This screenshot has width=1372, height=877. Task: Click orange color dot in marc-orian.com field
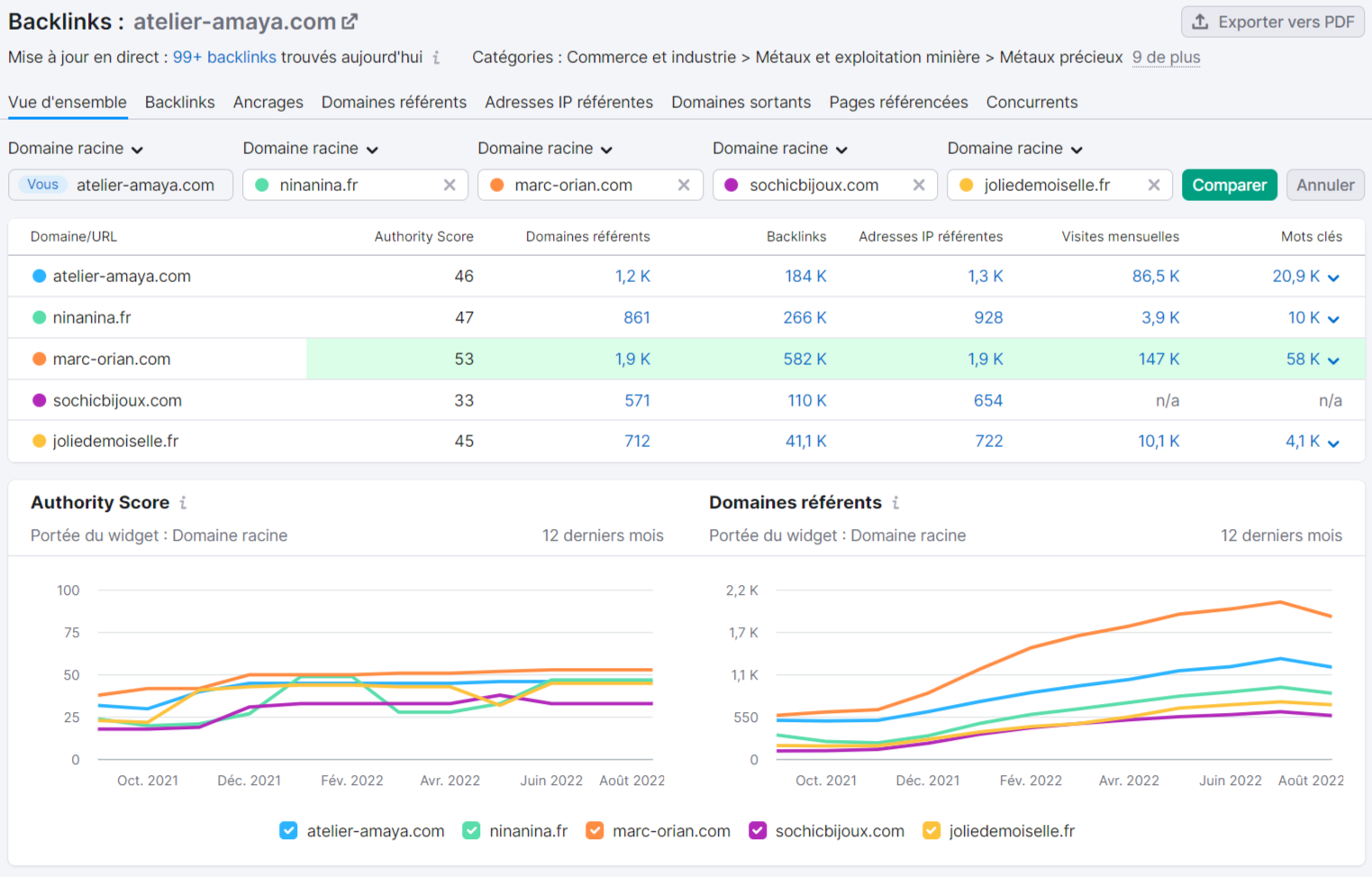(x=497, y=185)
